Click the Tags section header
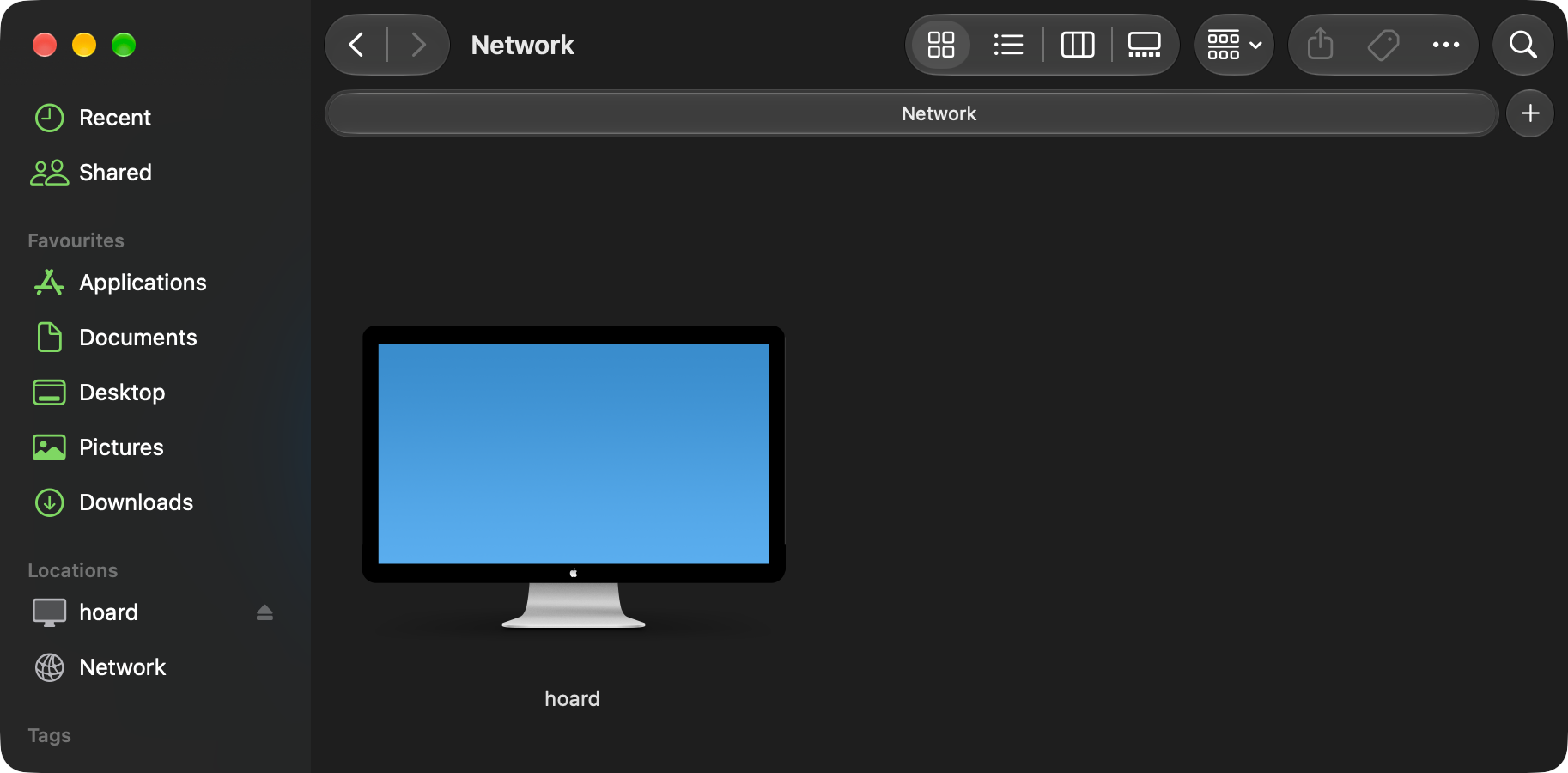The width and height of the screenshot is (1568, 773). 49,736
